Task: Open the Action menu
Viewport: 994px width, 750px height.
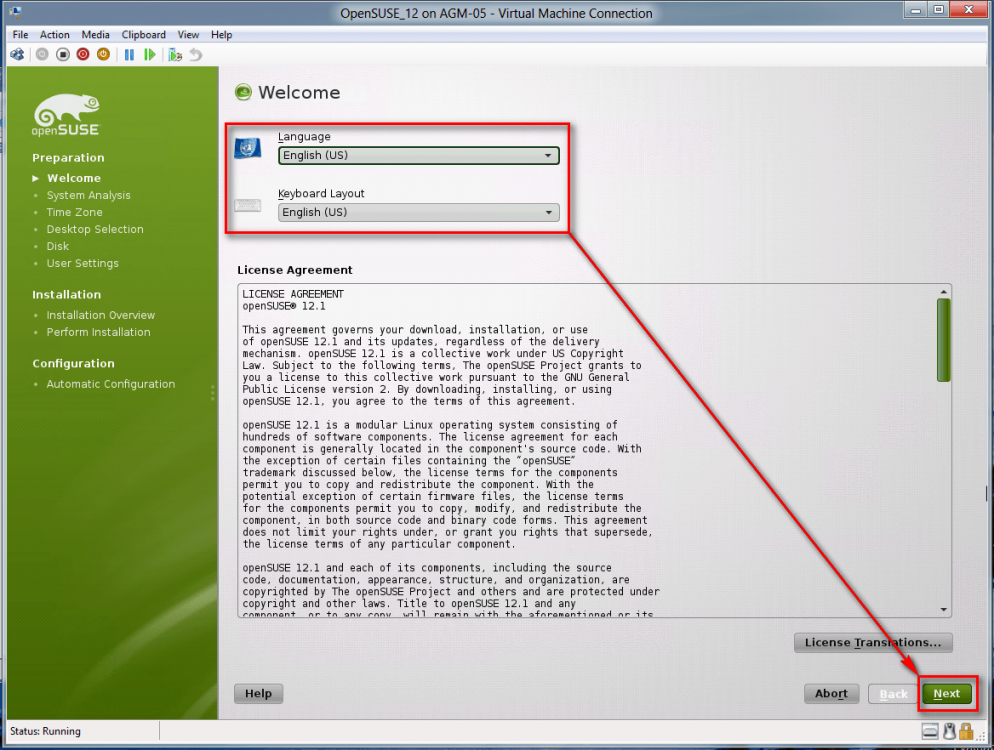Action: 55,35
